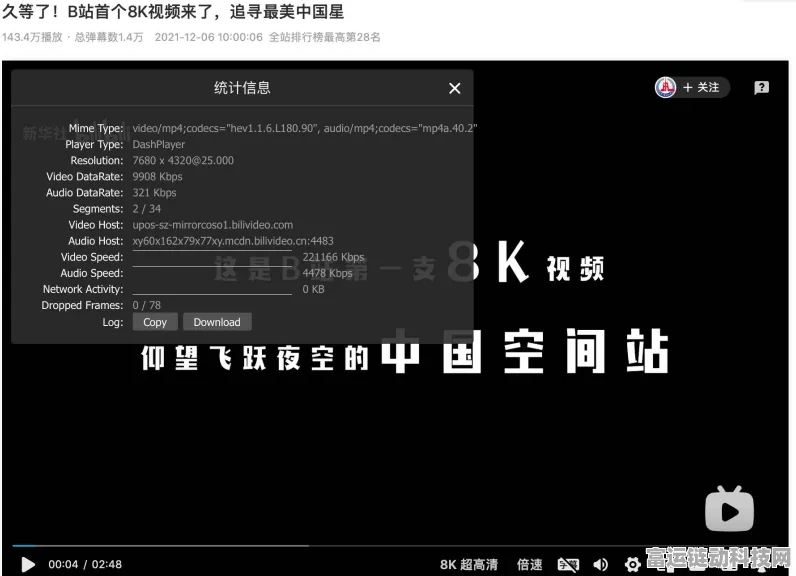Click the Player Type DashPlayer value
Viewport: 796px width, 576px height.
pyautogui.click(x=158, y=145)
